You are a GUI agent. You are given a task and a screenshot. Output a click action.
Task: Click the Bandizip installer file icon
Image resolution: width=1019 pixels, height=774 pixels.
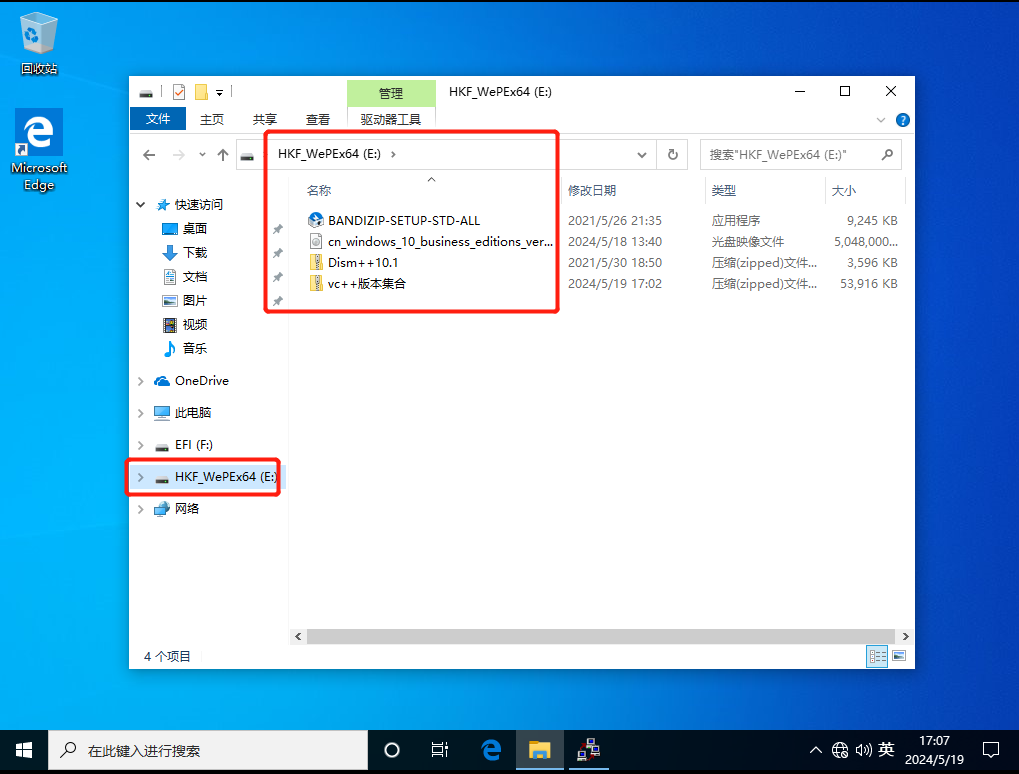pos(316,220)
